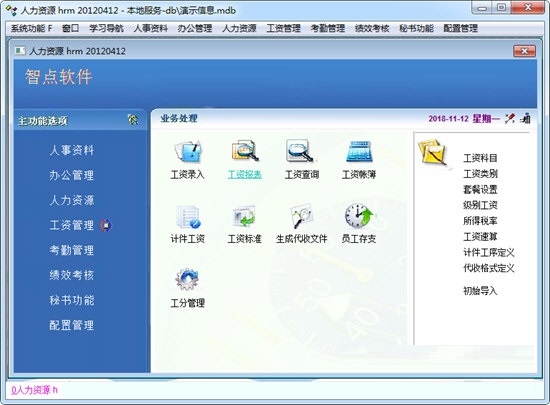Open the 工资查询 magnifier icon
550x405 pixels.
tap(301, 151)
